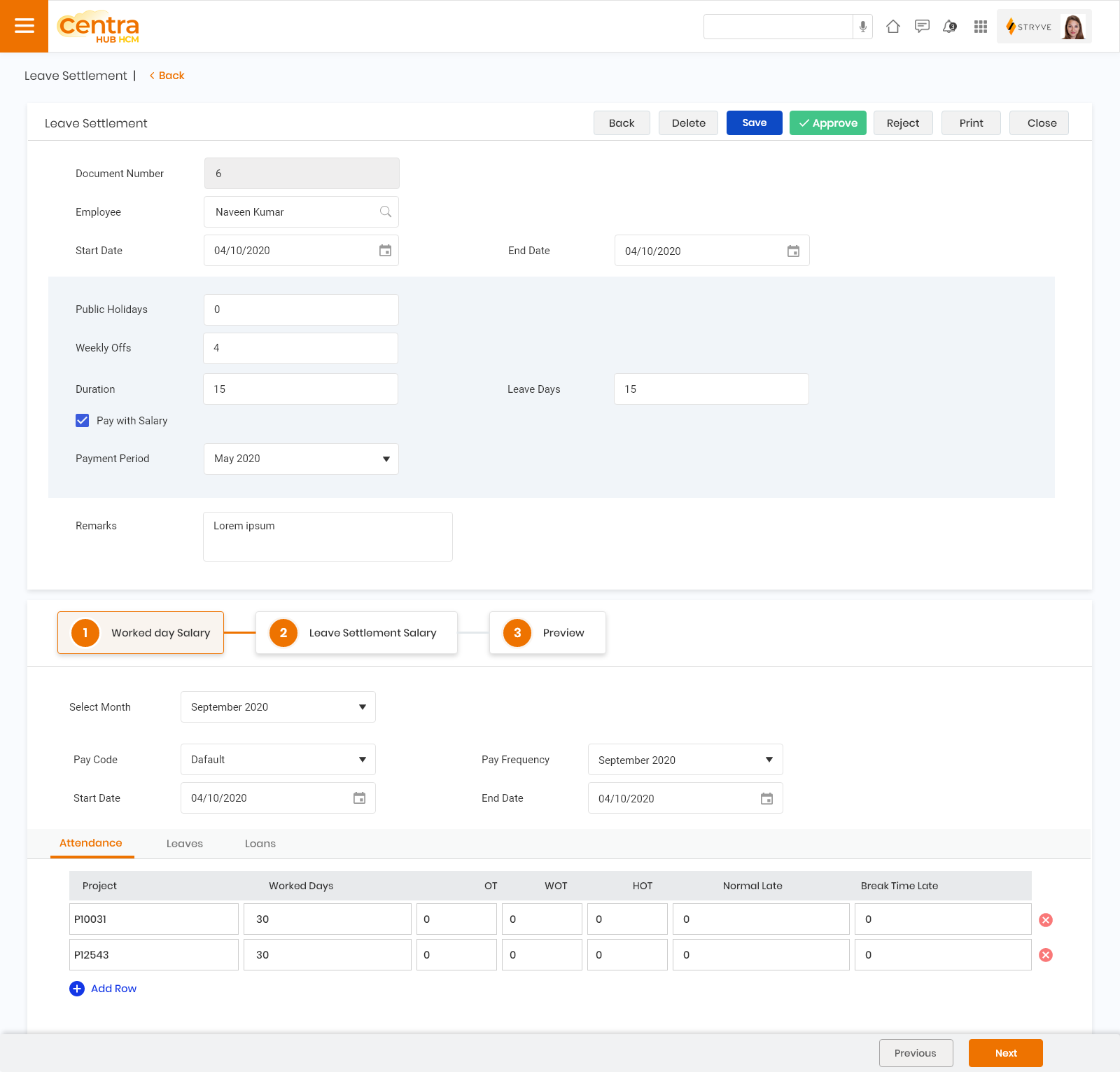1120x1072 pixels.
Task: Open the Pay Code dropdown
Action: point(363,759)
